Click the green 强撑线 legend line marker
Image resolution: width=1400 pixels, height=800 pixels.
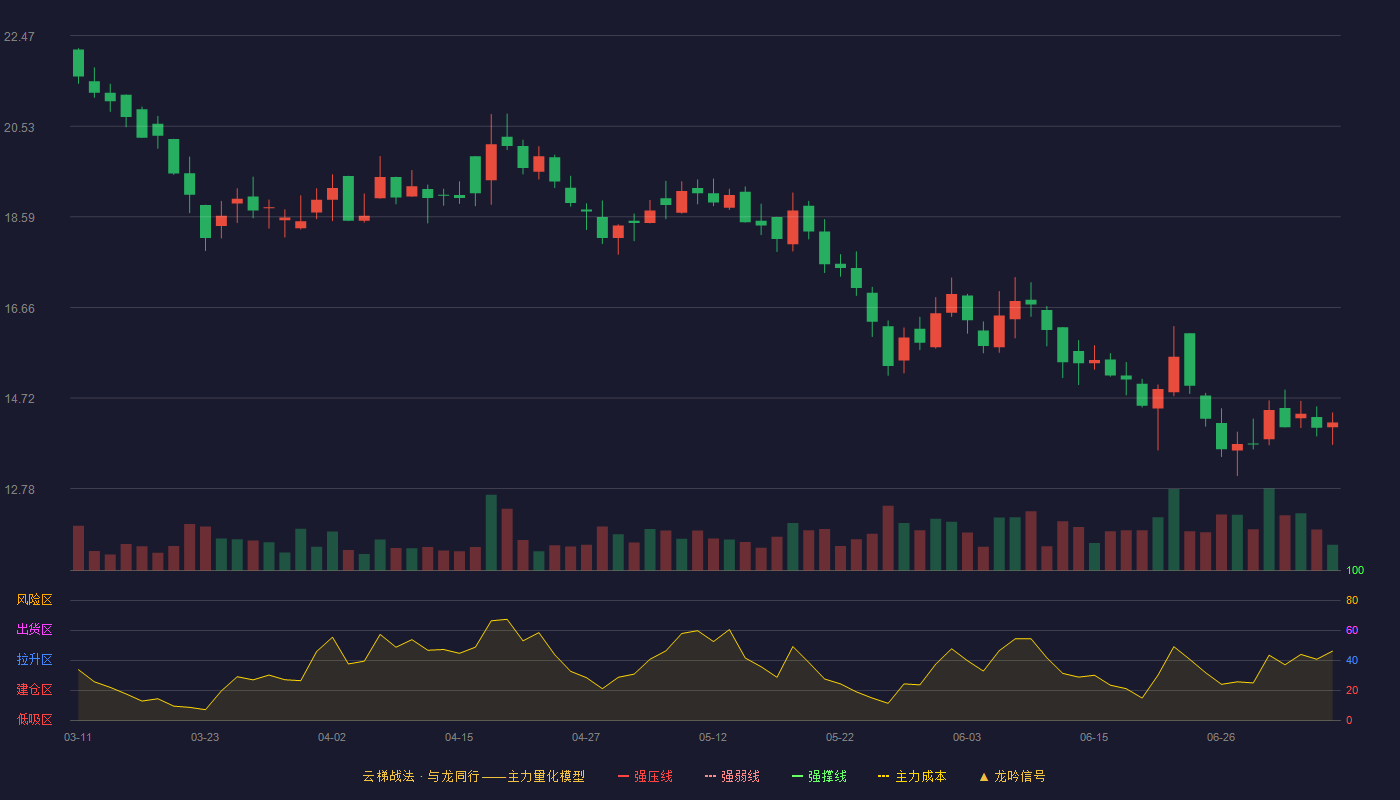[797, 776]
